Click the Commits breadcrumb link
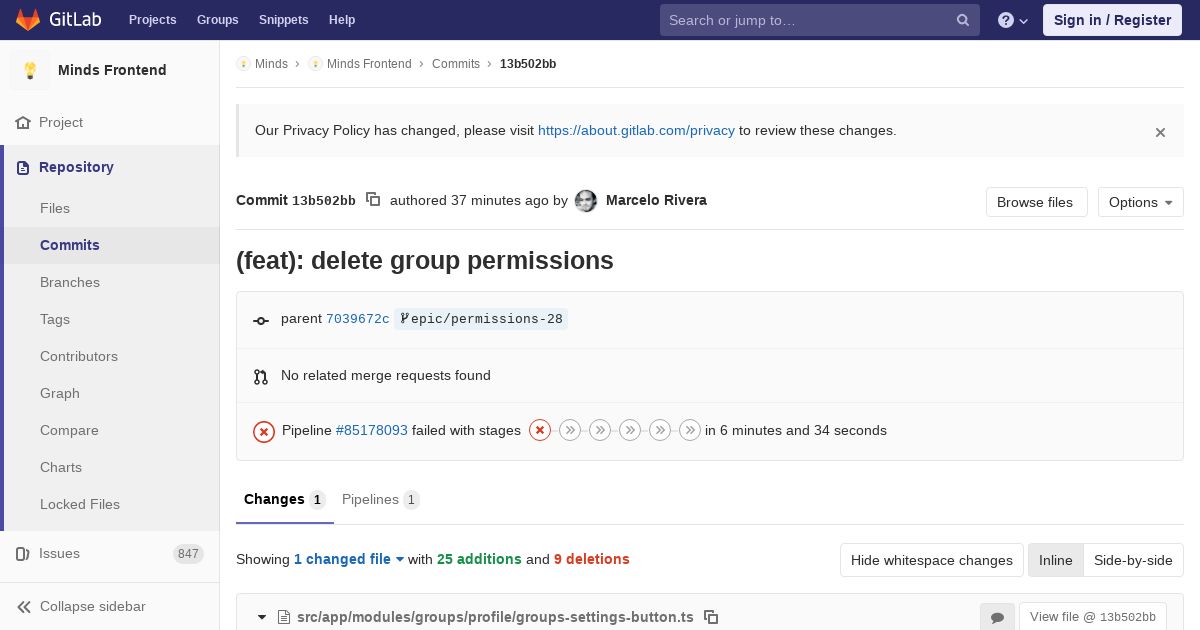This screenshot has height=630, width=1200. pos(456,64)
